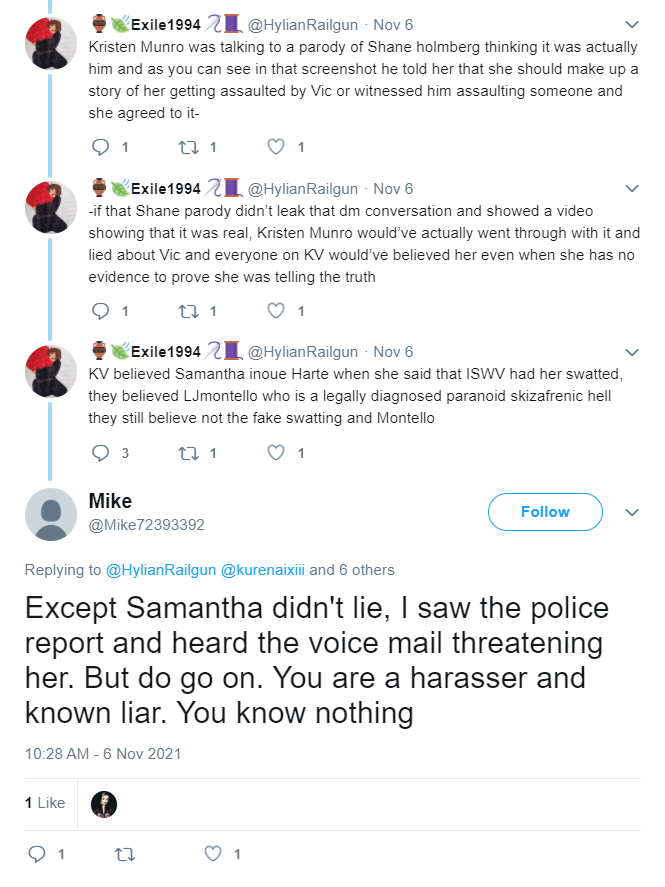The image size is (665, 887).
Task: Open options chevron on first Exile1994 tweet
Action: pyautogui.click(x=632, y=24)
